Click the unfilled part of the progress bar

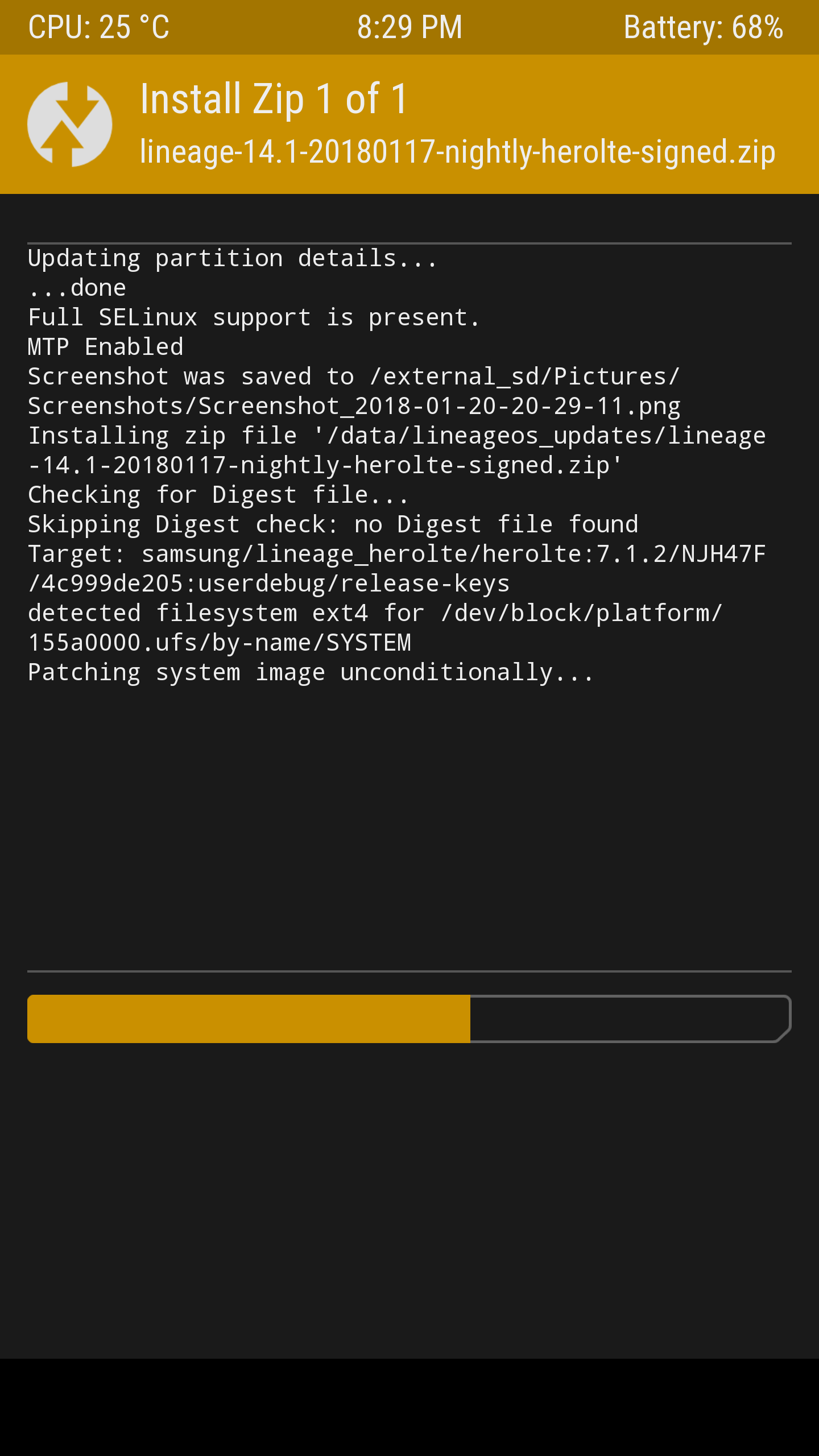[x=629, y=1018]
